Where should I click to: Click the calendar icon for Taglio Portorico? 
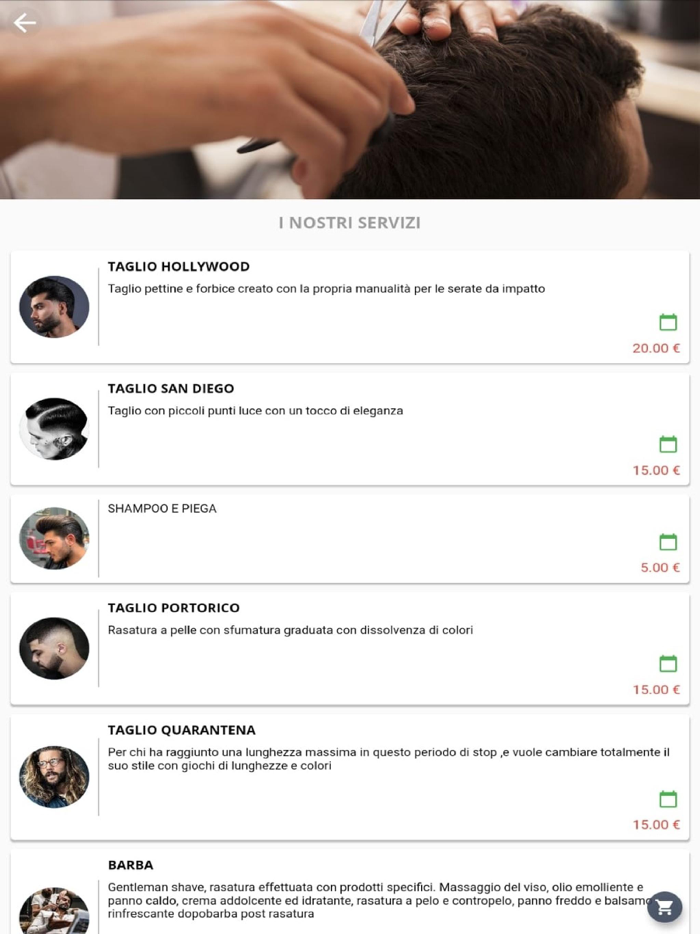[x=668, y=664]
